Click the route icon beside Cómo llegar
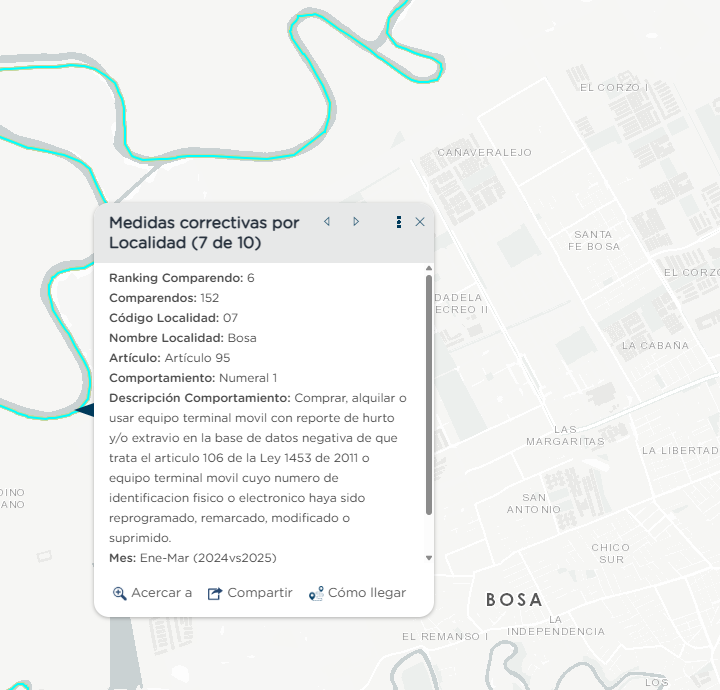720x690 pixels. 316,593
